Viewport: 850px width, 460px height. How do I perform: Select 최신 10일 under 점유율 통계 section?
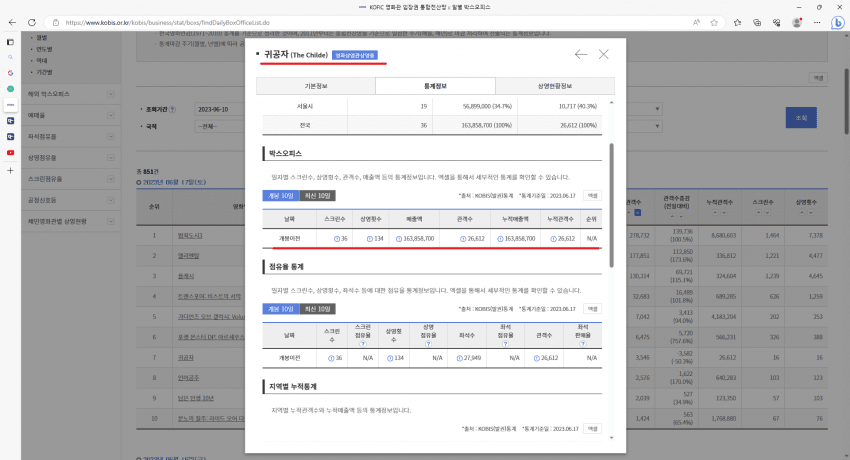point(317,309)
